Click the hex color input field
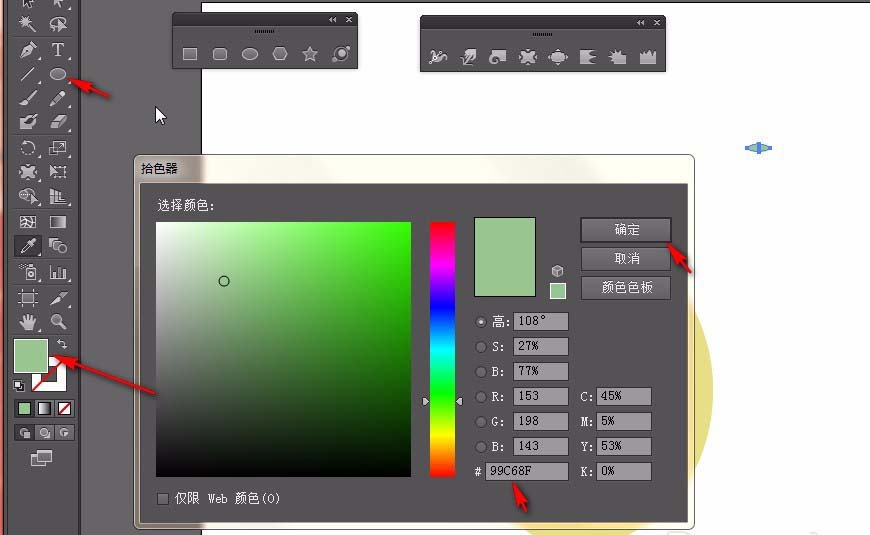Image resolution: width=870 pixels, height=535 pixels. coord(527,471)
